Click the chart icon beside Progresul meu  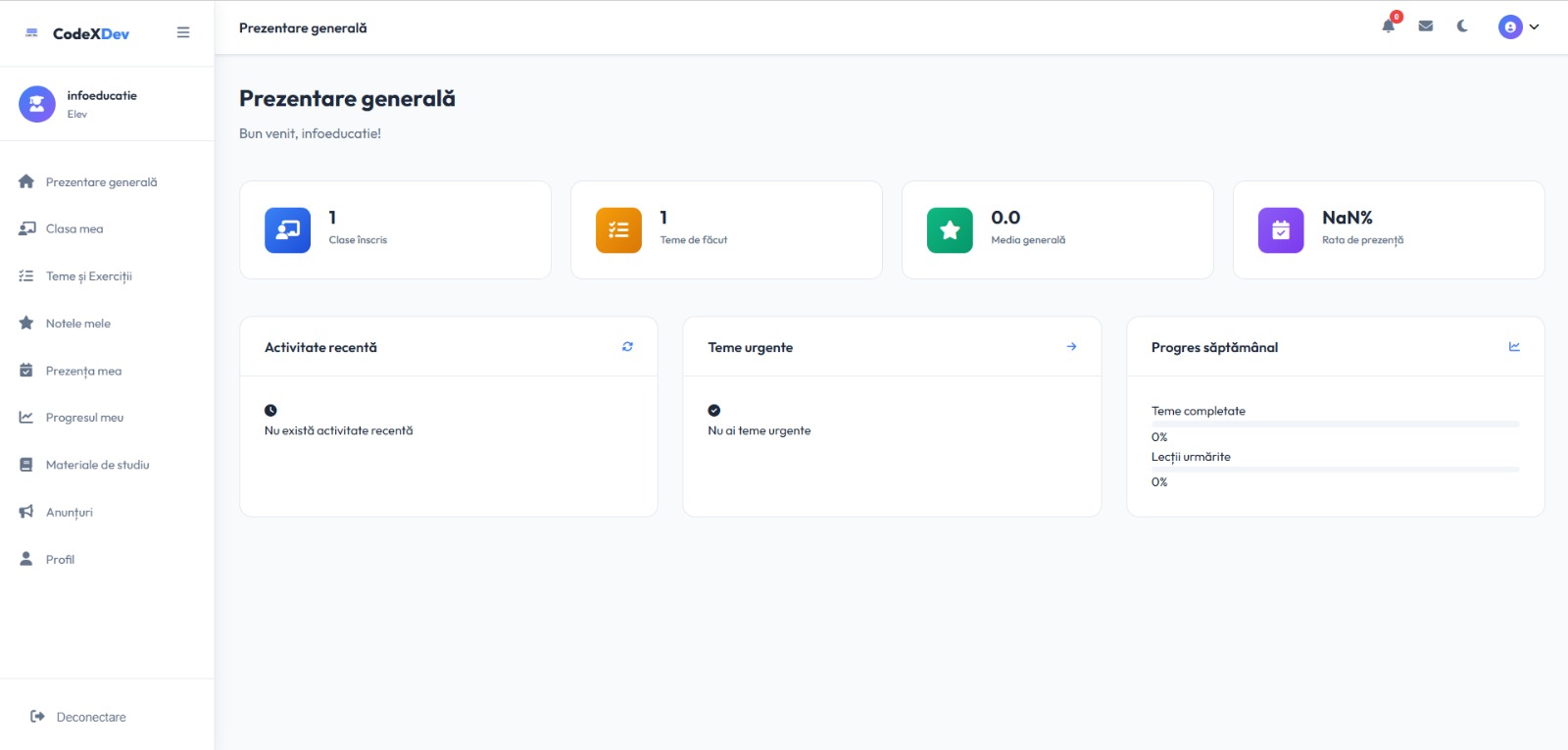26,417
